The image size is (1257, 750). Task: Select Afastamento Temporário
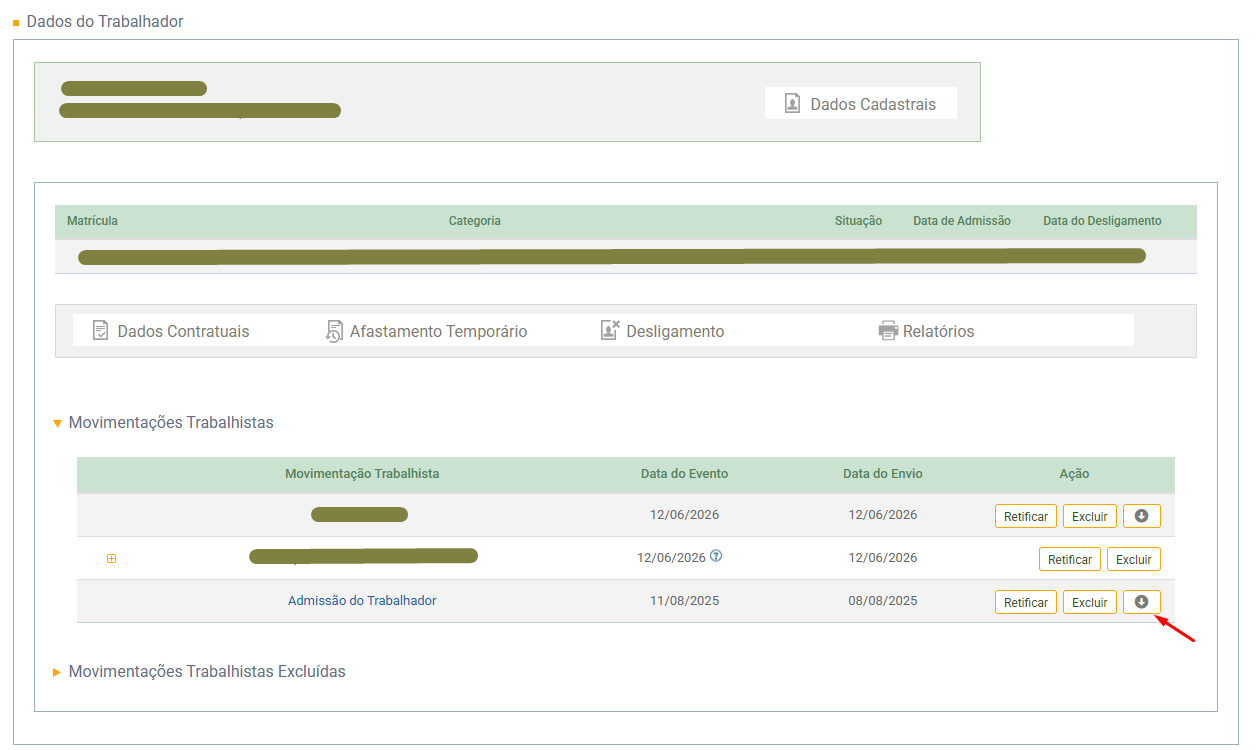point(426,331)
